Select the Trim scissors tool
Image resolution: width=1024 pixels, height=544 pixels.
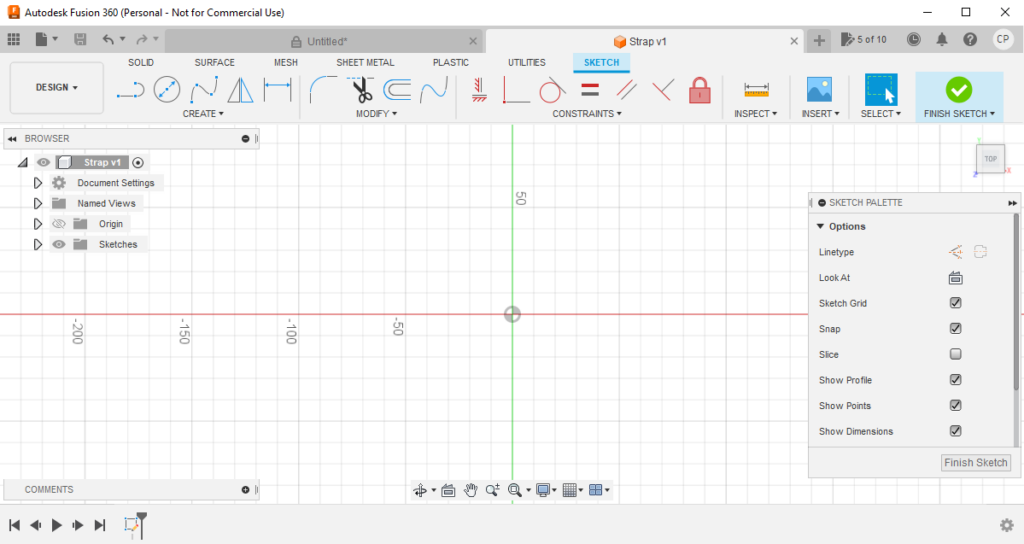pyautogui.click(x=361, y=91)
